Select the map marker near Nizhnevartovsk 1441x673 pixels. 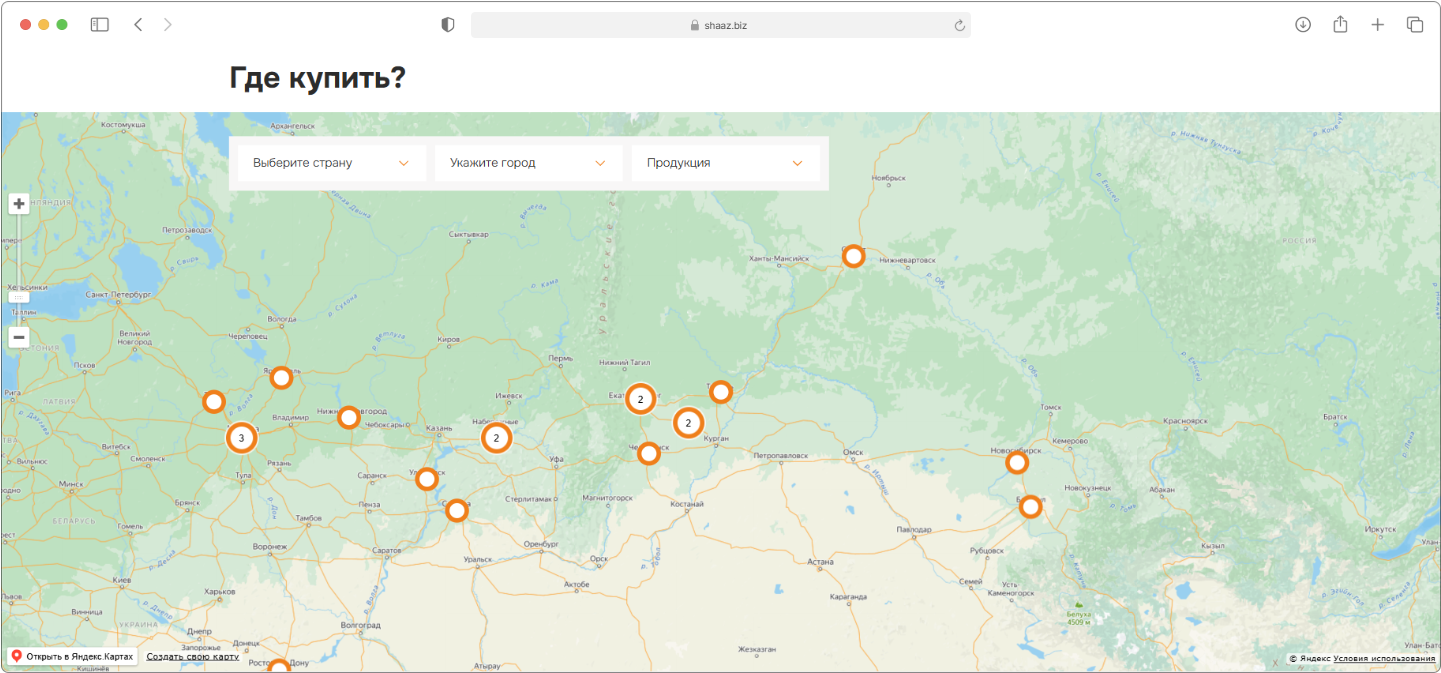[853, 257]
